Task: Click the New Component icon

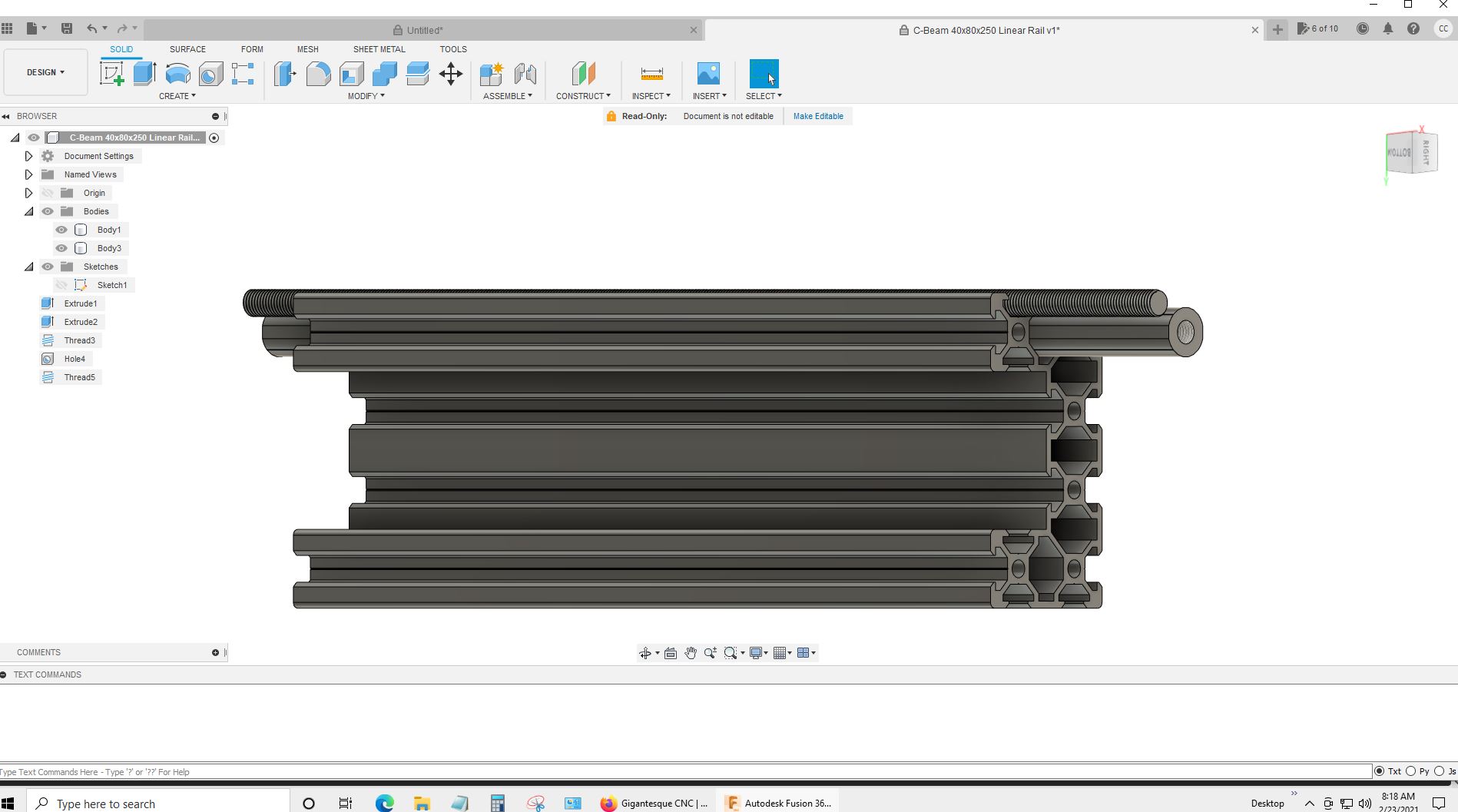Action: coord(491,74)
